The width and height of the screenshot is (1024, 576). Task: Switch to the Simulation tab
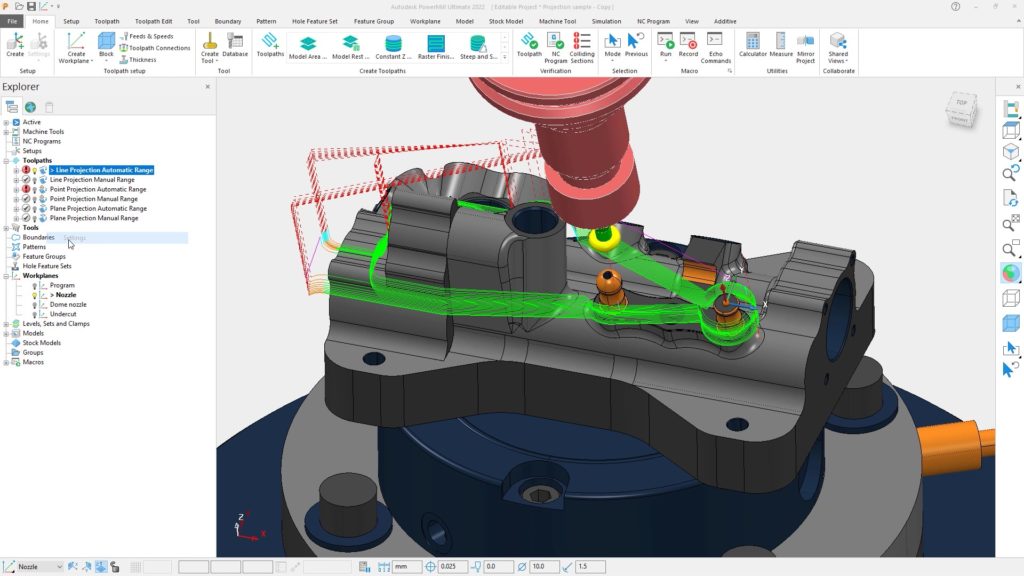pyautogui.click(x=606, y=21)
